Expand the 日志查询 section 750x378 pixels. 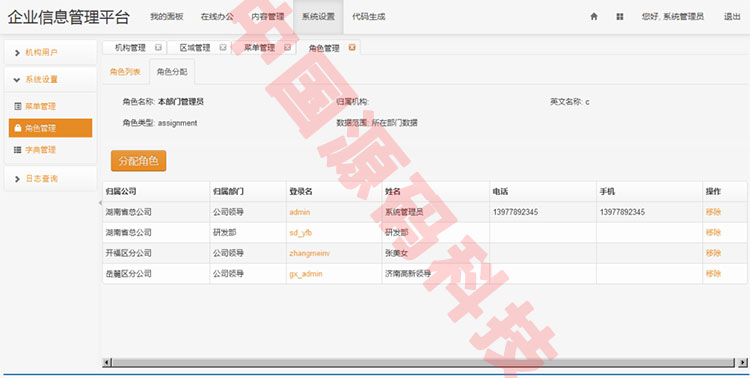(x=50, y=178)
